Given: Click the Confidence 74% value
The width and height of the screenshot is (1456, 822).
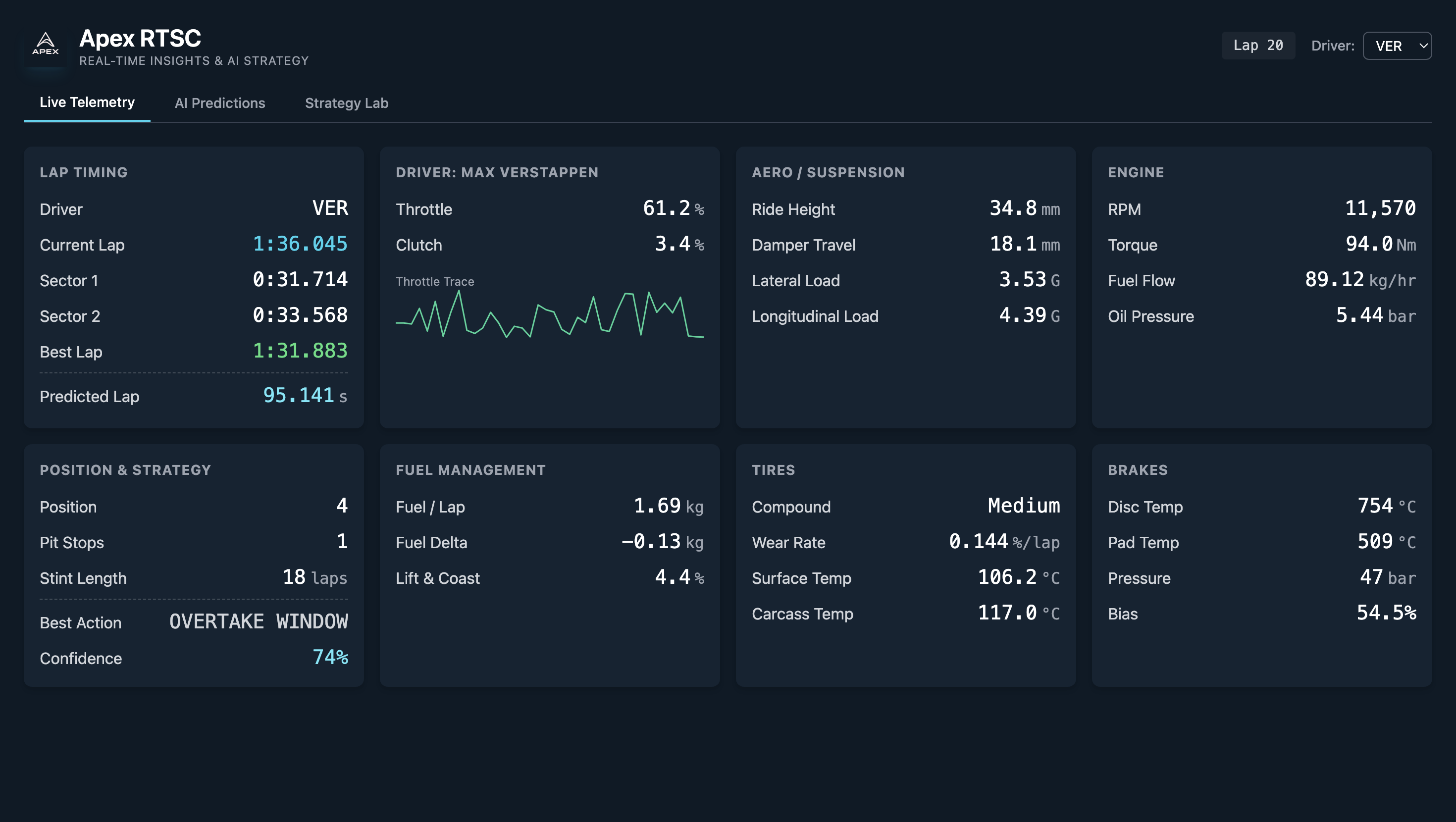Looking at the screenshot, I should 330,658.
